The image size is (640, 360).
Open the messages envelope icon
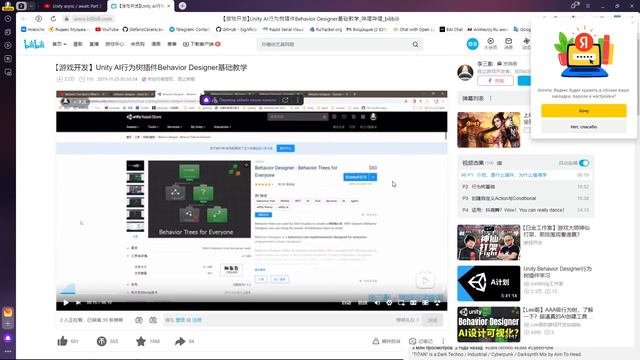coord(508,43)
